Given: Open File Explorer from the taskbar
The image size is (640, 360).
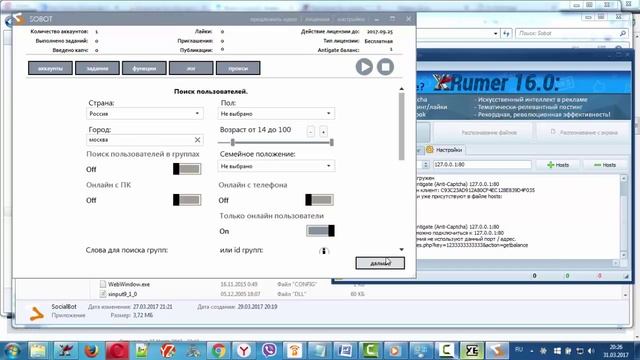Looking at the screenshot, I should click(38, 351).
